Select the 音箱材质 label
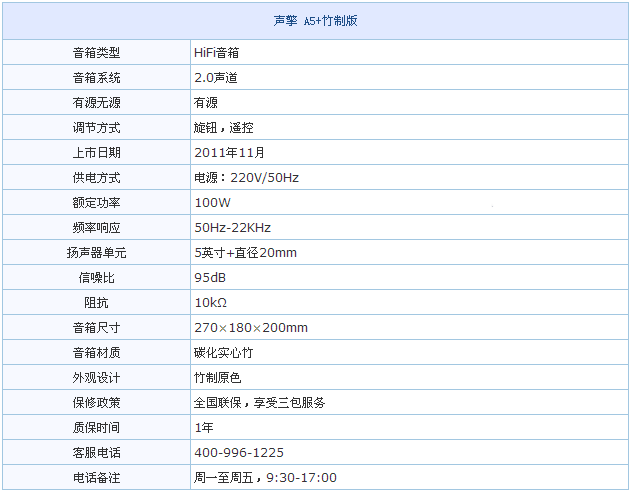 97,352
